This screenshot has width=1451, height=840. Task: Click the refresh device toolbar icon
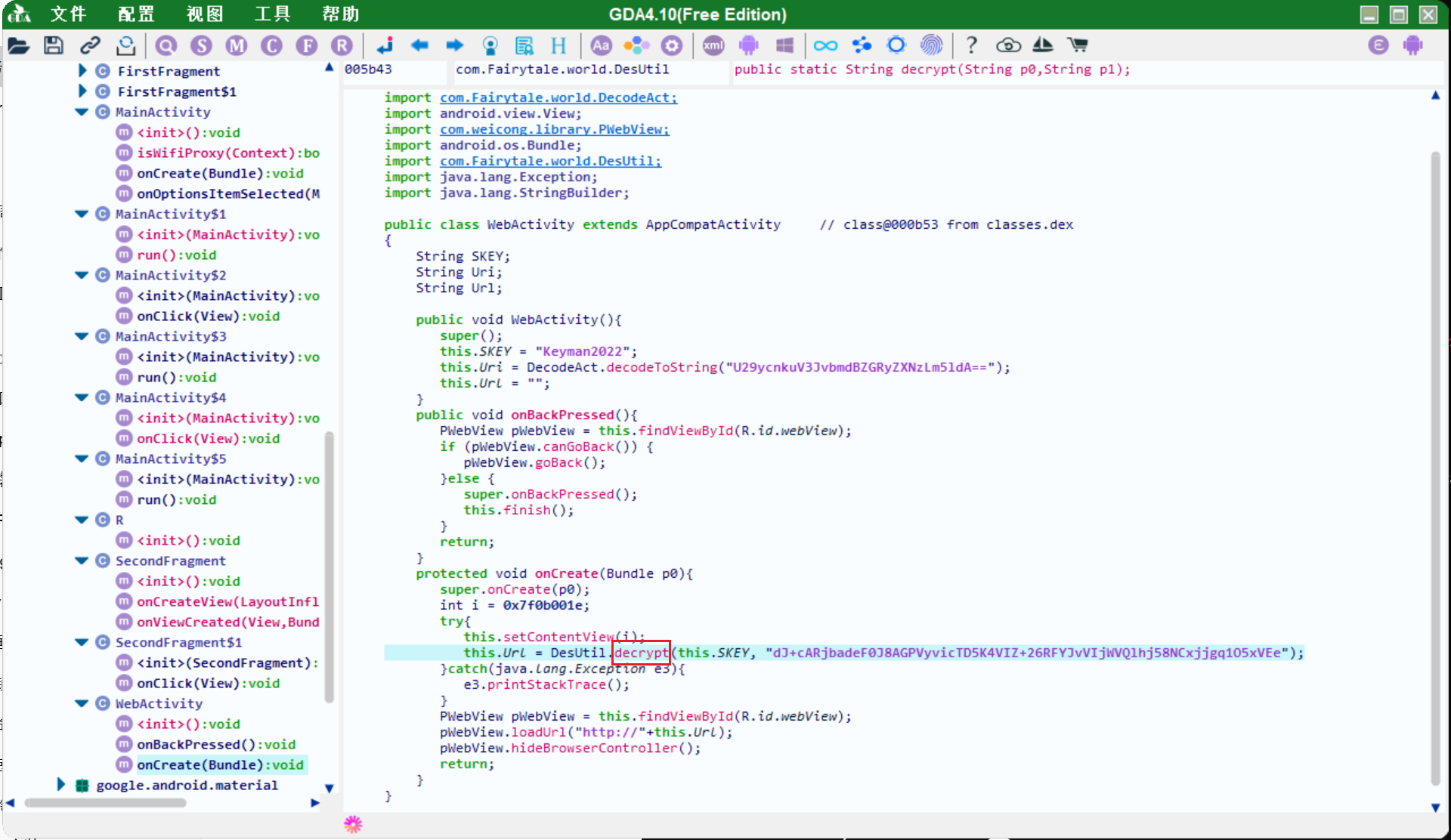[x=126, y=46]
